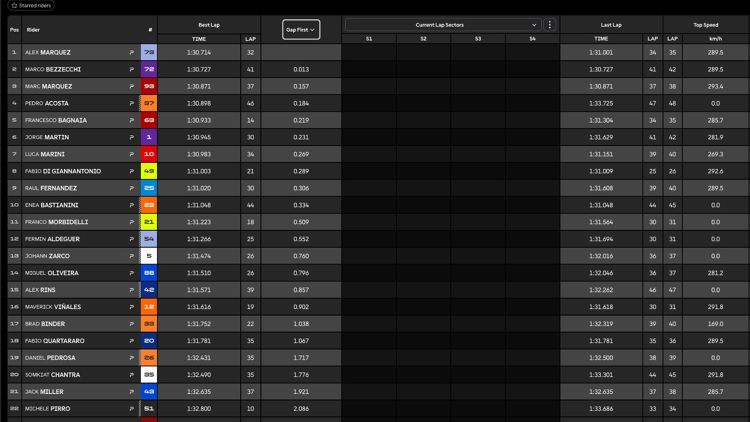Click the Best Lap column header
The width and height of the screenshot is (750, 422).
[209, 24]
